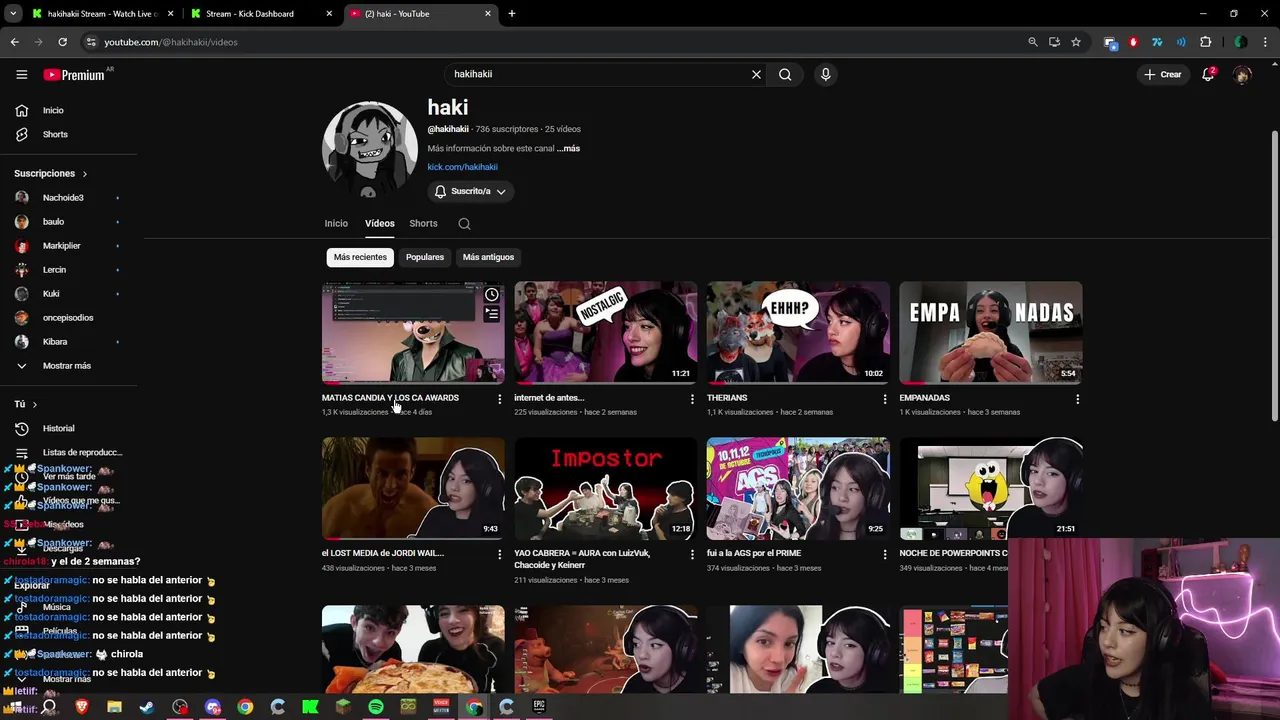Click the YouTube Premium logo
Screen dimensions: 1280x720
point(74,74)
